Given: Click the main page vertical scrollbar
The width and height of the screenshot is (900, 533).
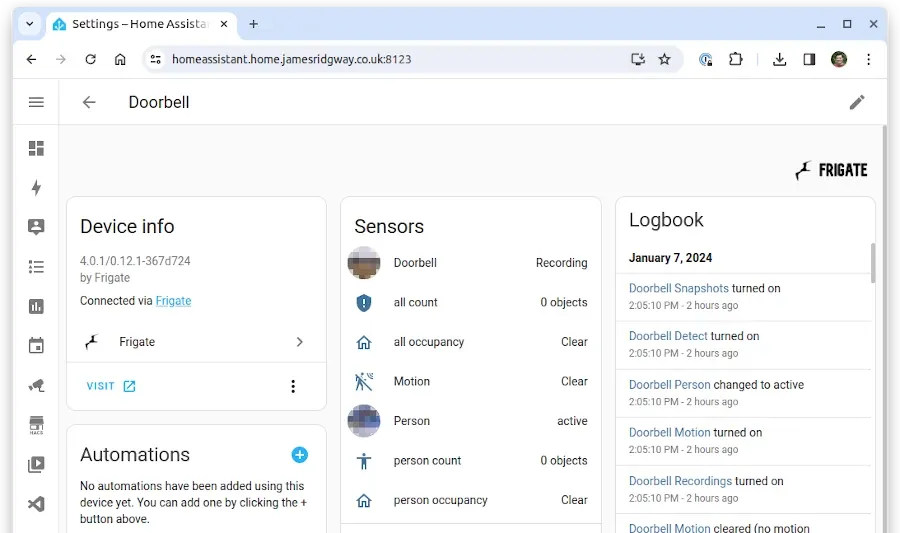Looking at the screenshot, I should click(885, 327).
